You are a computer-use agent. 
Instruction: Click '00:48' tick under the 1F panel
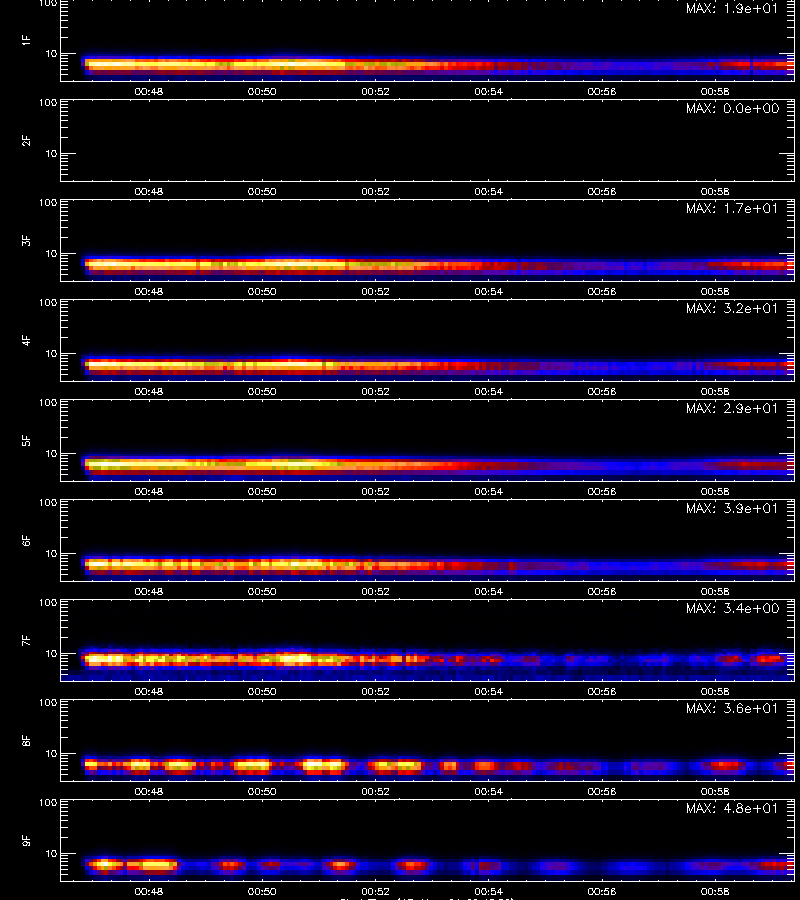(x=149, y=92)
